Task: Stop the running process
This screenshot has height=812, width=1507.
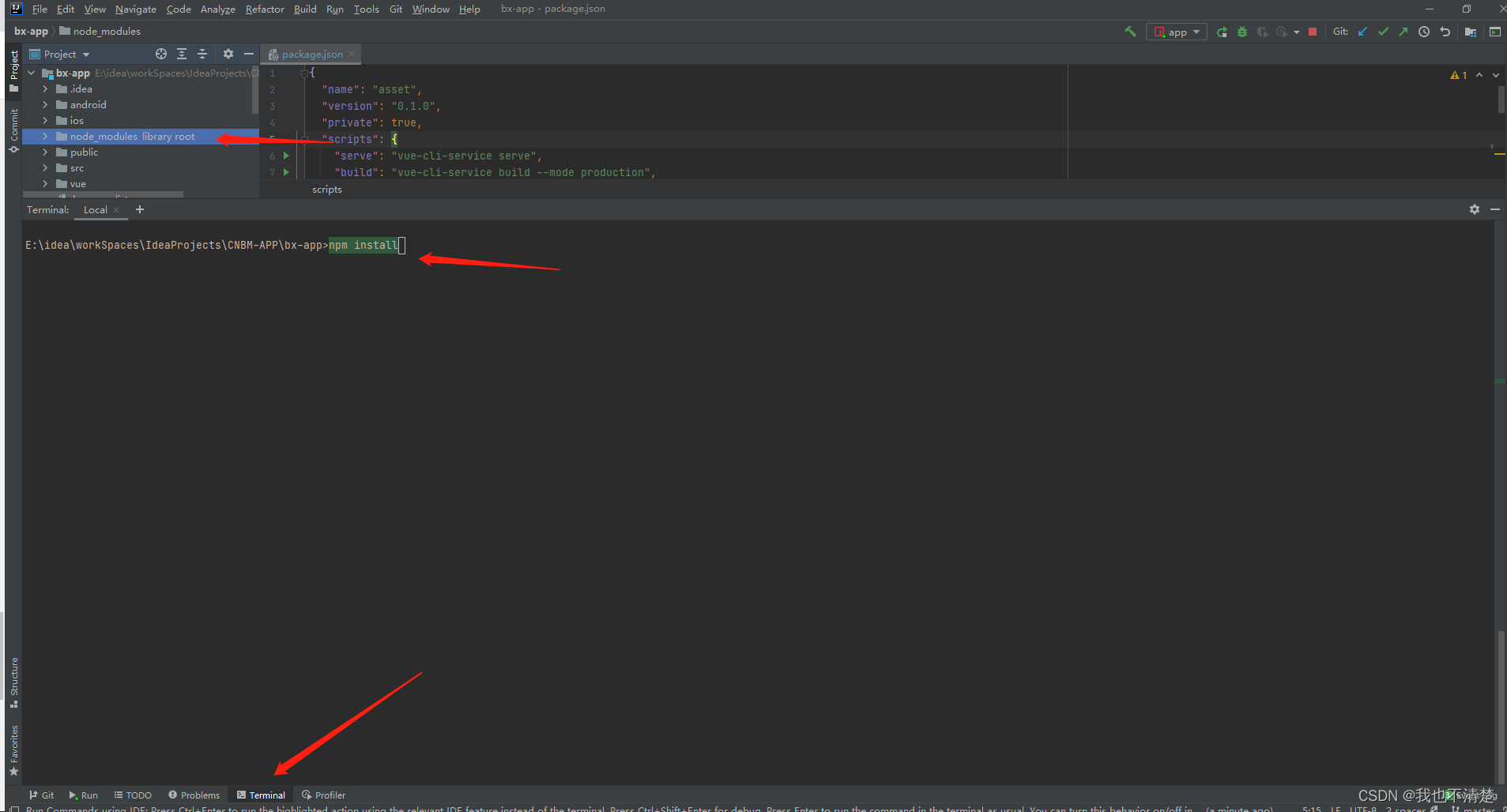Action: point(1313,32)
